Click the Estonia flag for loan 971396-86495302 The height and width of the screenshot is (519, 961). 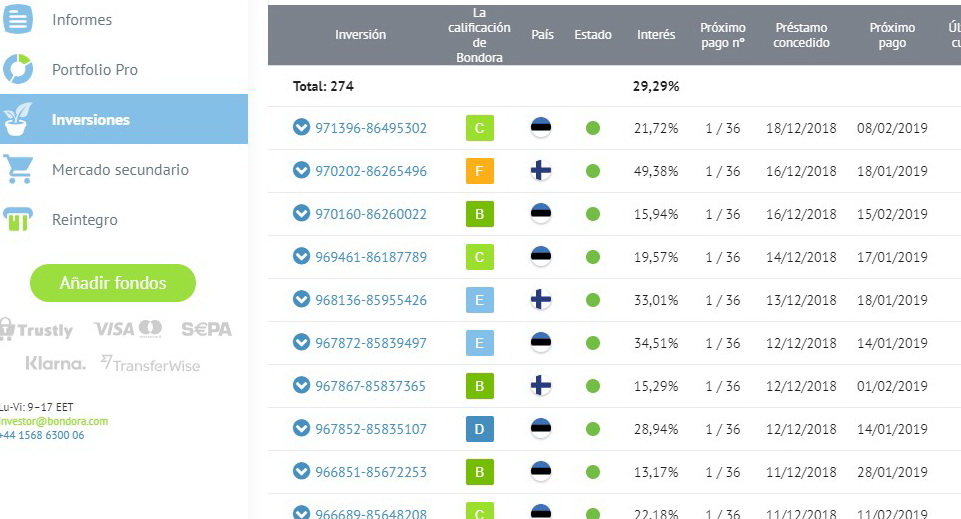coord(541,128)
